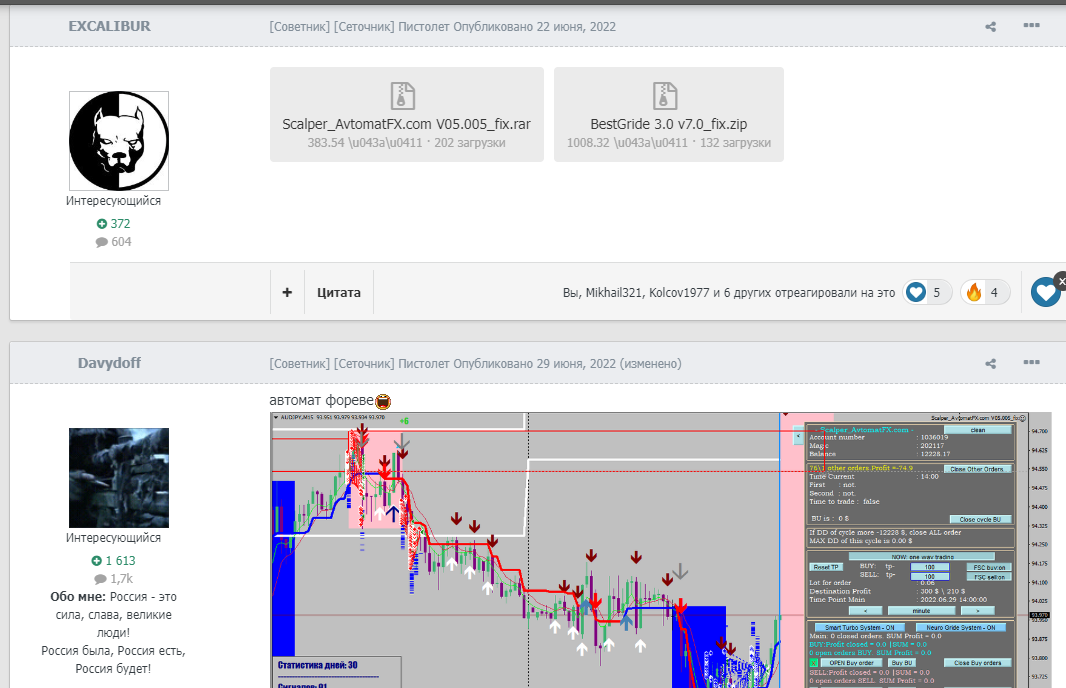Screen dimensions: 1066x688
Task: Open EXCALIBUR's post count 604
Action: pos(114,242)
